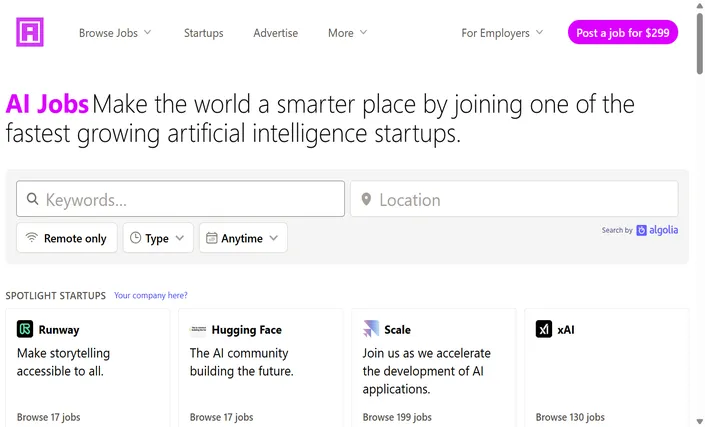This screenshot has height=427, width=705.
Task: Click the Runway company logo icon
Action: click(x=25, y=329)
